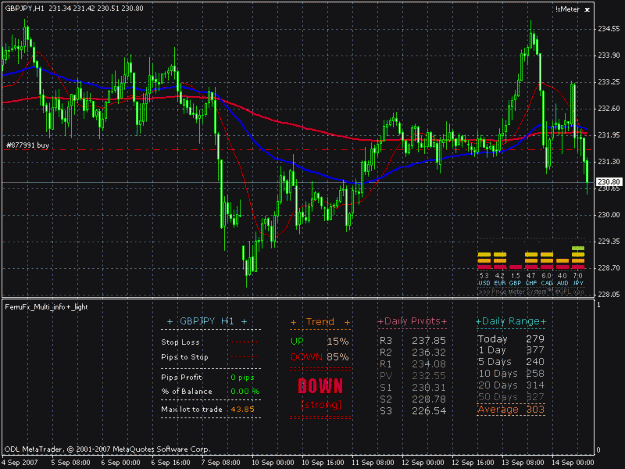Click the FerruFx_Multi_info+_light indicator name

[x=46, y=307]
